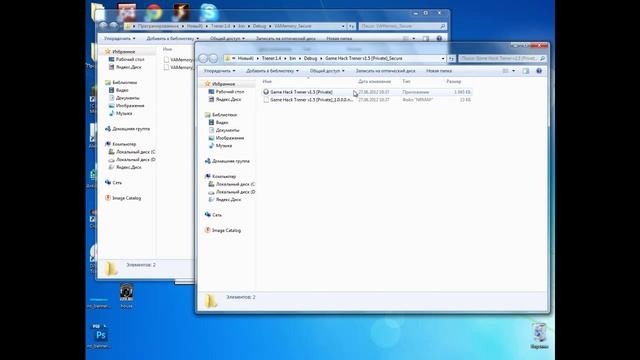Sort by the Имя column in the Game Hack Trener window
This screenshot has width=640, height=360.
coord(267,82)
